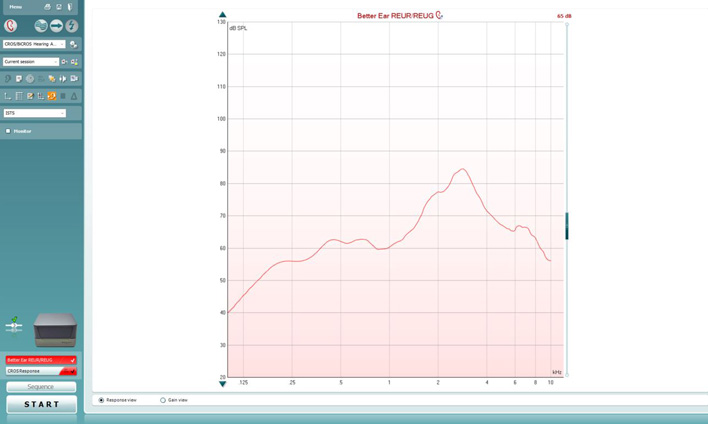708x424 pixels.
Task: Click the Save and exit door icon
Action: 70,7
